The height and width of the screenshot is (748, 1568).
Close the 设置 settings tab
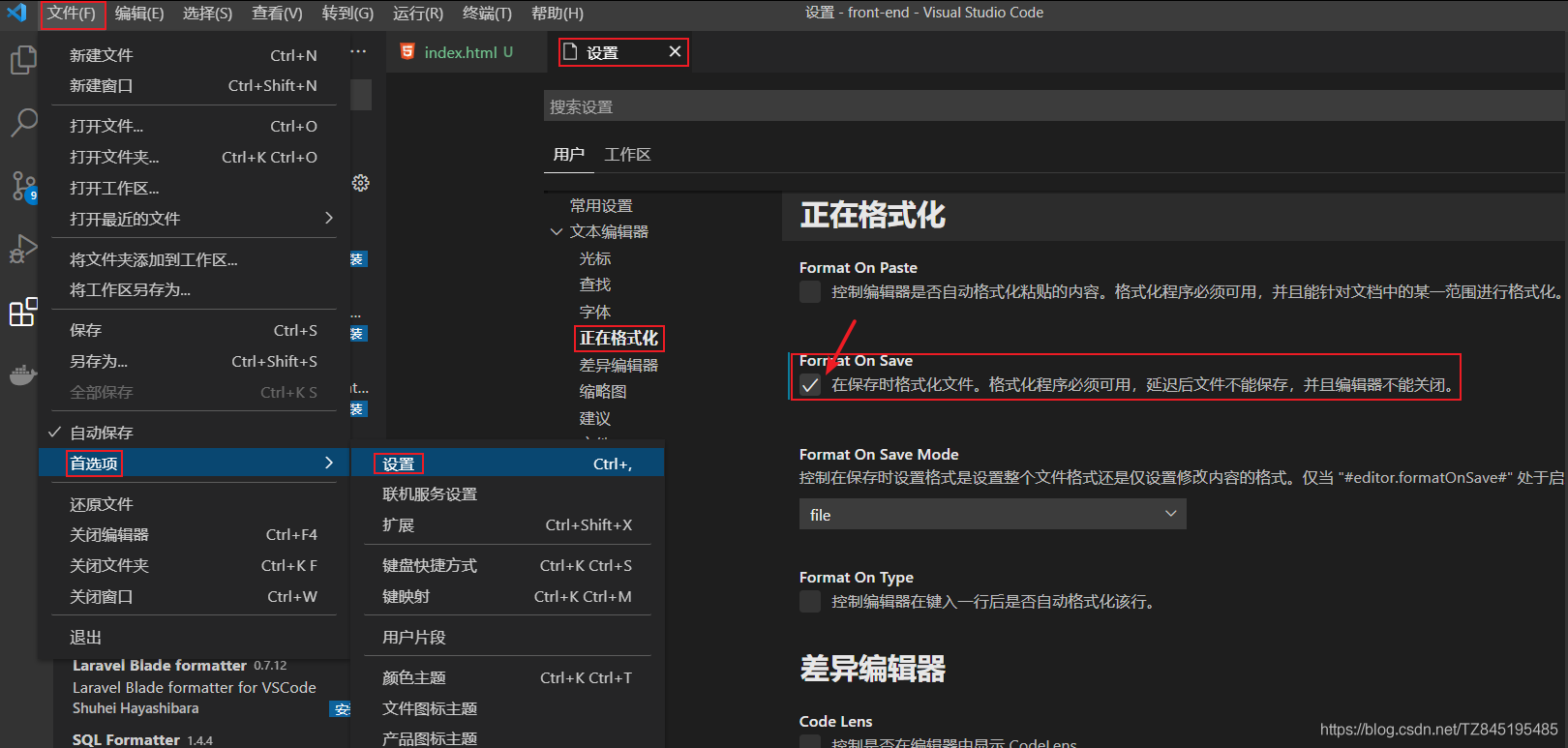675,51
